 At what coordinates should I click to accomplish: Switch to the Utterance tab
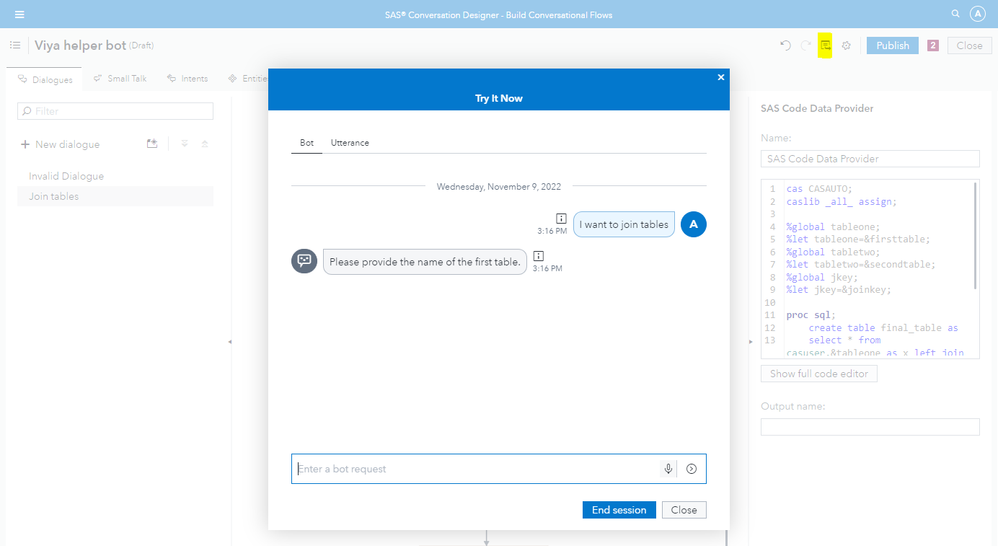349,143
